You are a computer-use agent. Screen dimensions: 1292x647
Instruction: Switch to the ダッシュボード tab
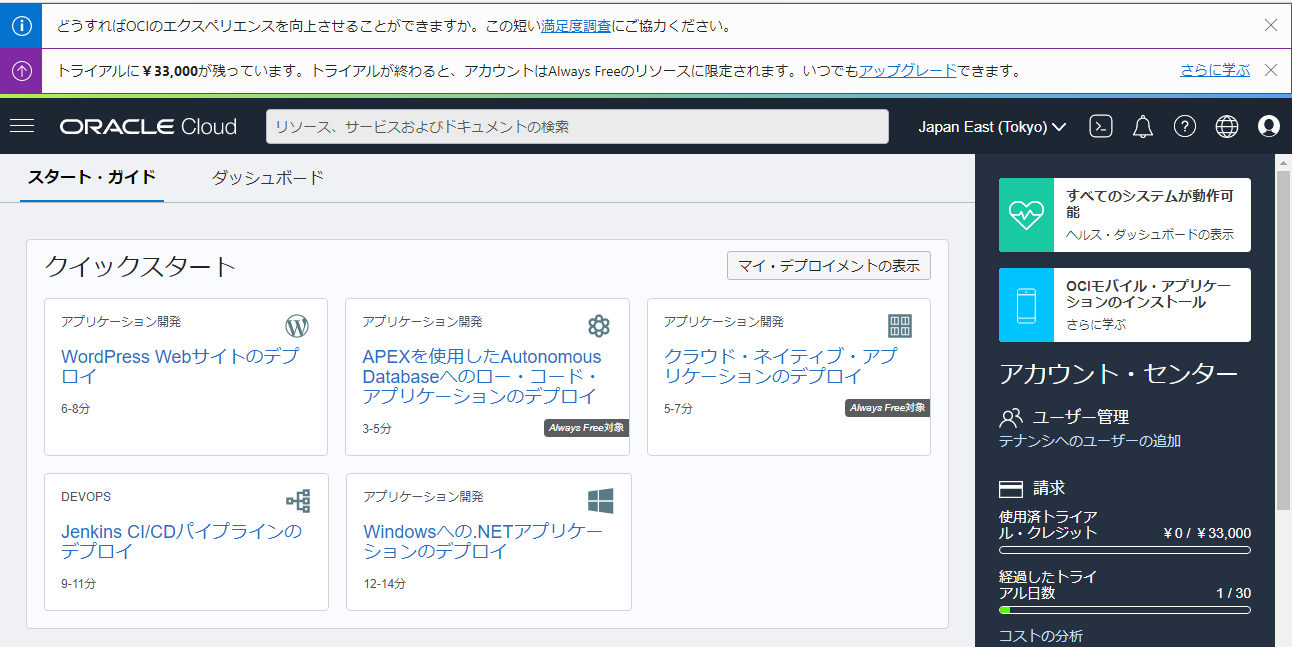point(268,178)
